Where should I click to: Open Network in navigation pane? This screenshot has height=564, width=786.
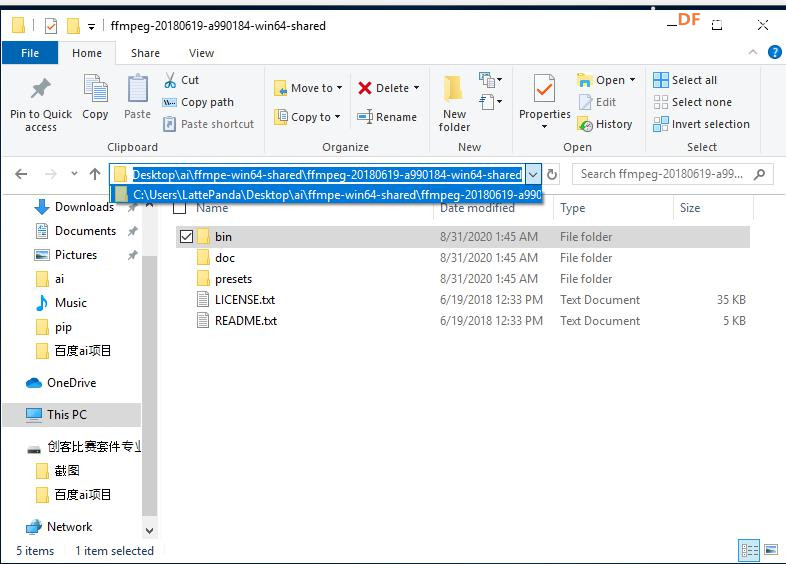click(69, 527)
